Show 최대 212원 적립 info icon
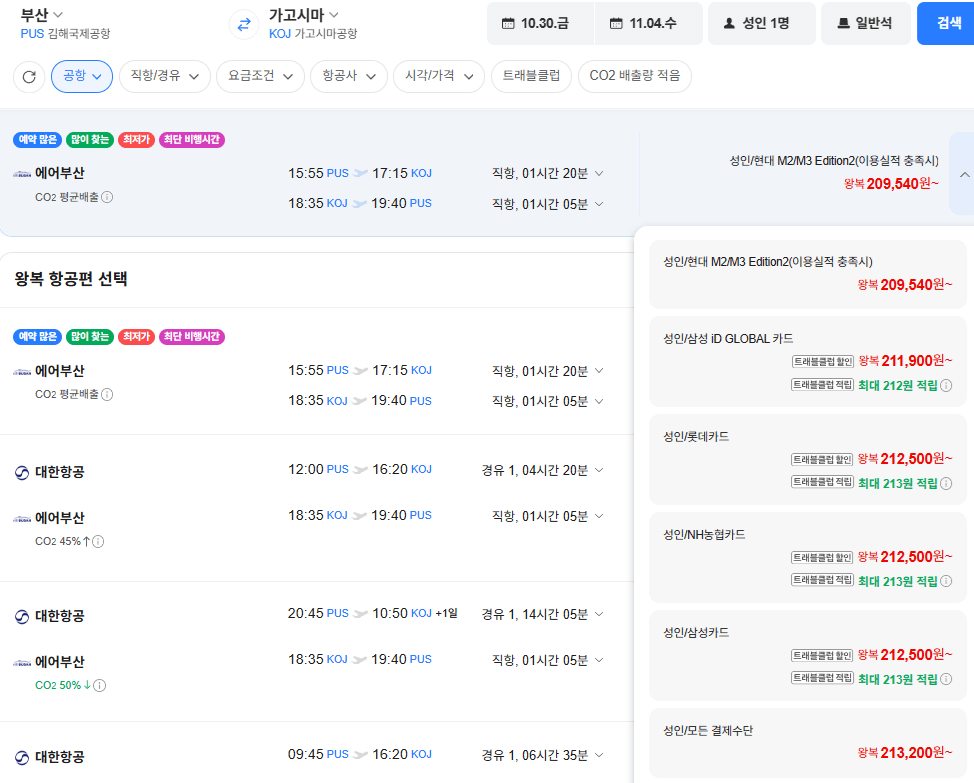The width and height of the screenshot is (974, 783). 946,386
